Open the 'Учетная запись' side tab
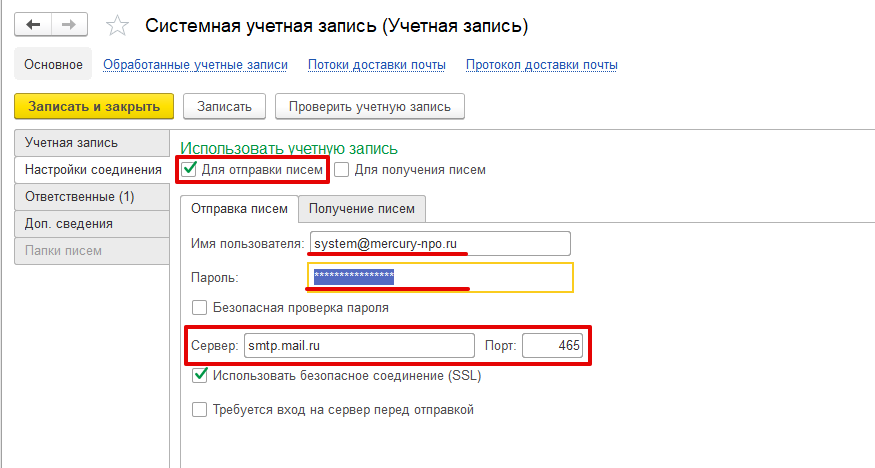Image resolution: width=875 pixels, height=468 pixels. (72, 142)
